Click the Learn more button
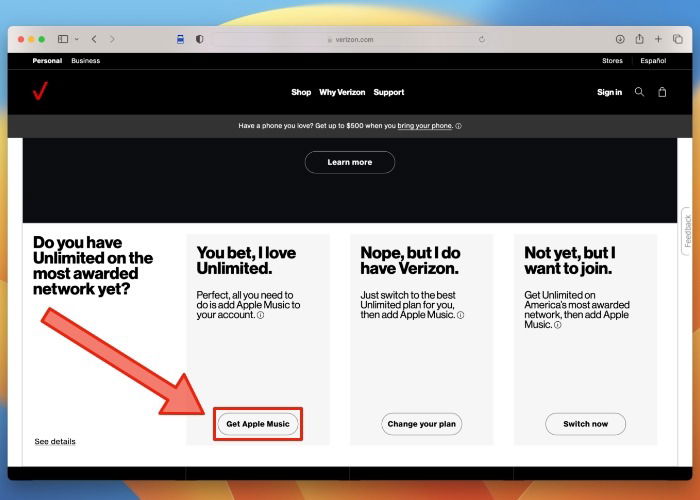700x500 pixels. (350, 162)
